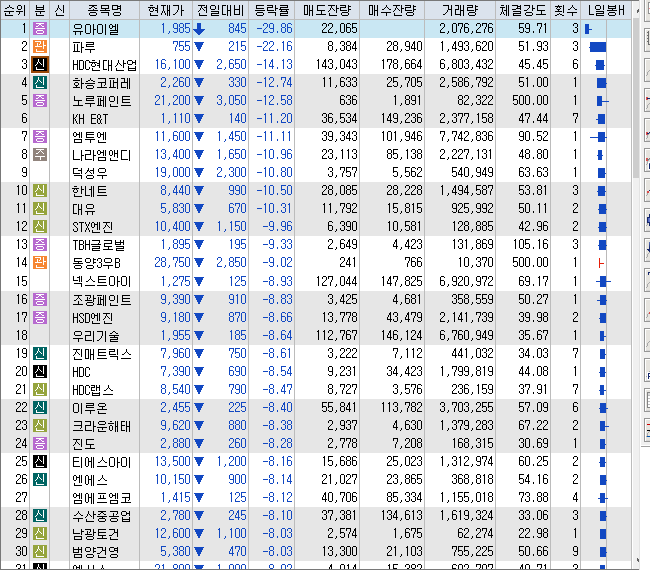Click the black 신 badge beside 티에스아이
Image resolution: width=650 pixels, height=570 pixels.
click(x=40, y=461)
